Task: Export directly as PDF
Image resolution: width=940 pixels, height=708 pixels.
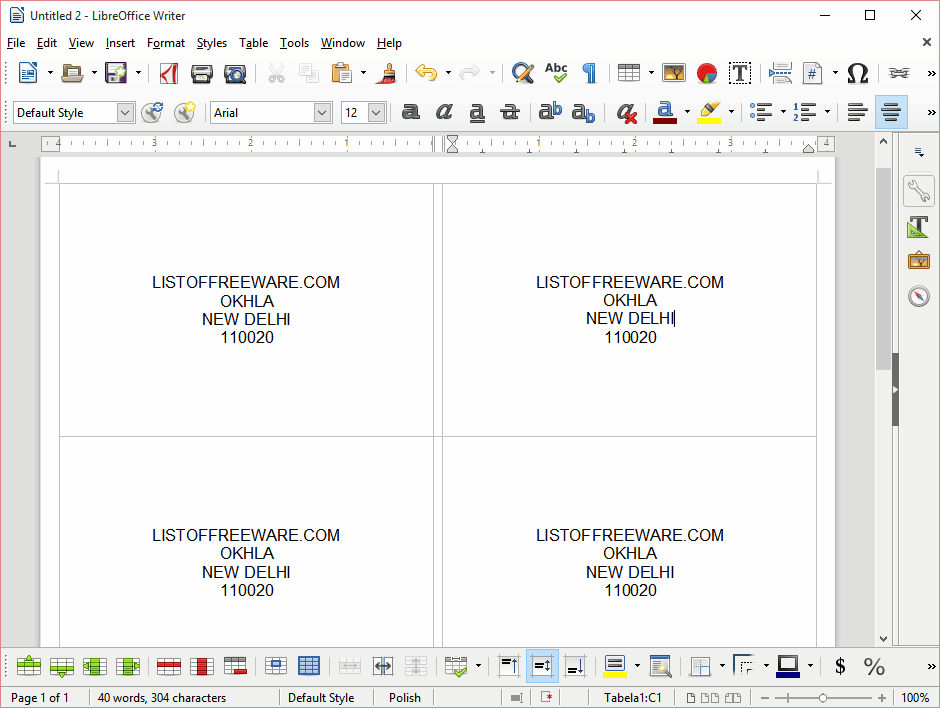Action: [x=168, y=73]
